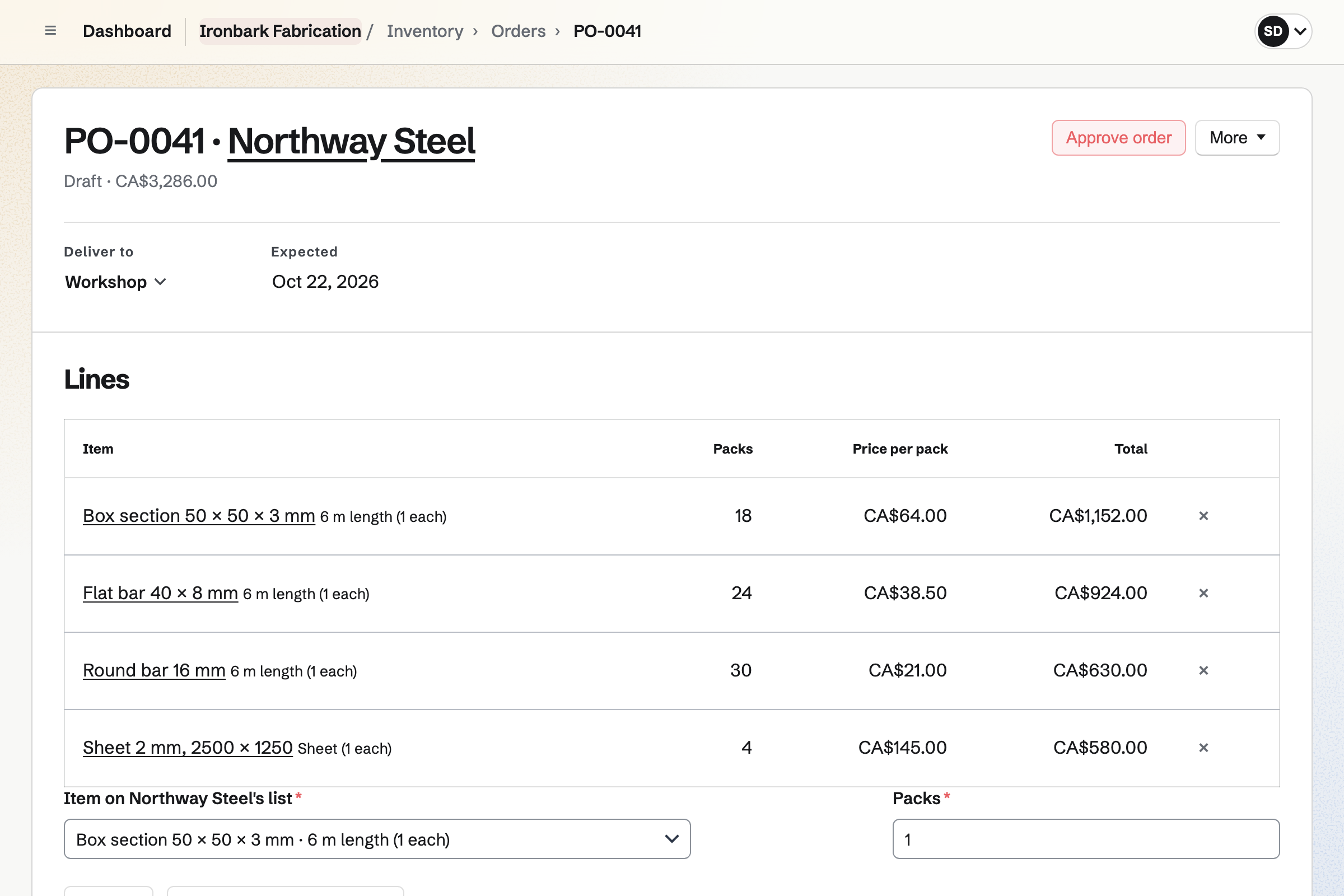The height and width of the screenshot is (896, 1344).
Task: Remove the Box section 50 × 50 line
Action: [1203, 516]
